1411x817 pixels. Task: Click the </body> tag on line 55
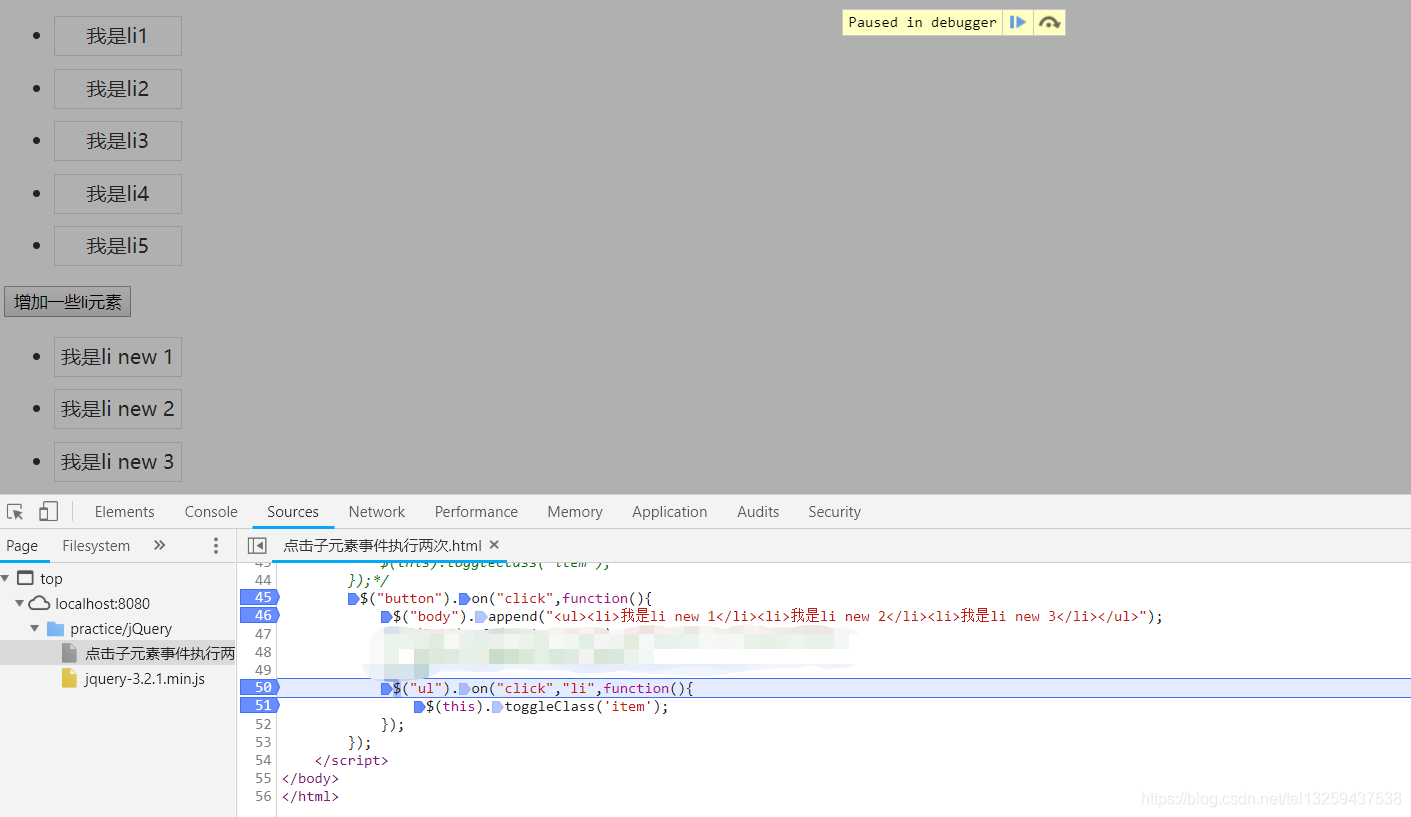point(310,778)
